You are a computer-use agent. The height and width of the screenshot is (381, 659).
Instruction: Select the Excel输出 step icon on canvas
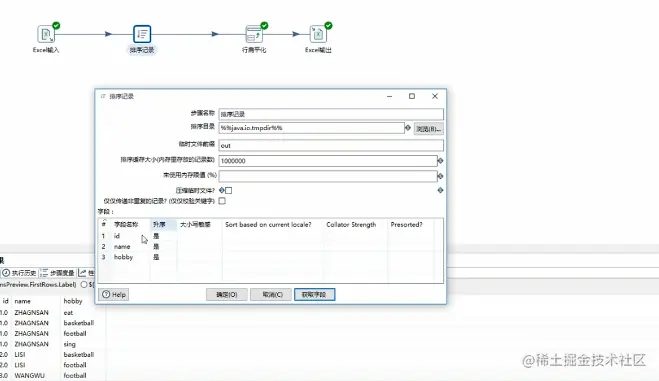(x=318, y=34)
